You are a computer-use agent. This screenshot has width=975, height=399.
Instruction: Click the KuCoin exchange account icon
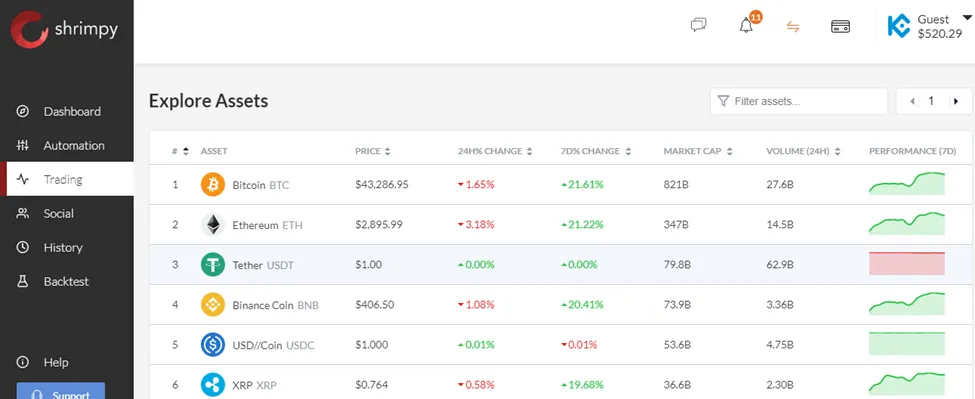[899, 27]
